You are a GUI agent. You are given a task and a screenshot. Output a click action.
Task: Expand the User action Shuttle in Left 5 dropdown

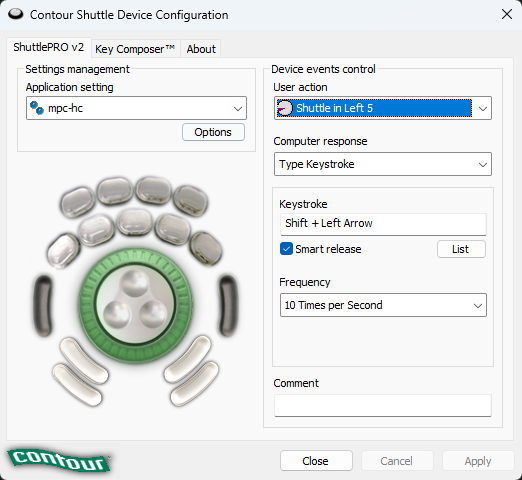(383, 108)
